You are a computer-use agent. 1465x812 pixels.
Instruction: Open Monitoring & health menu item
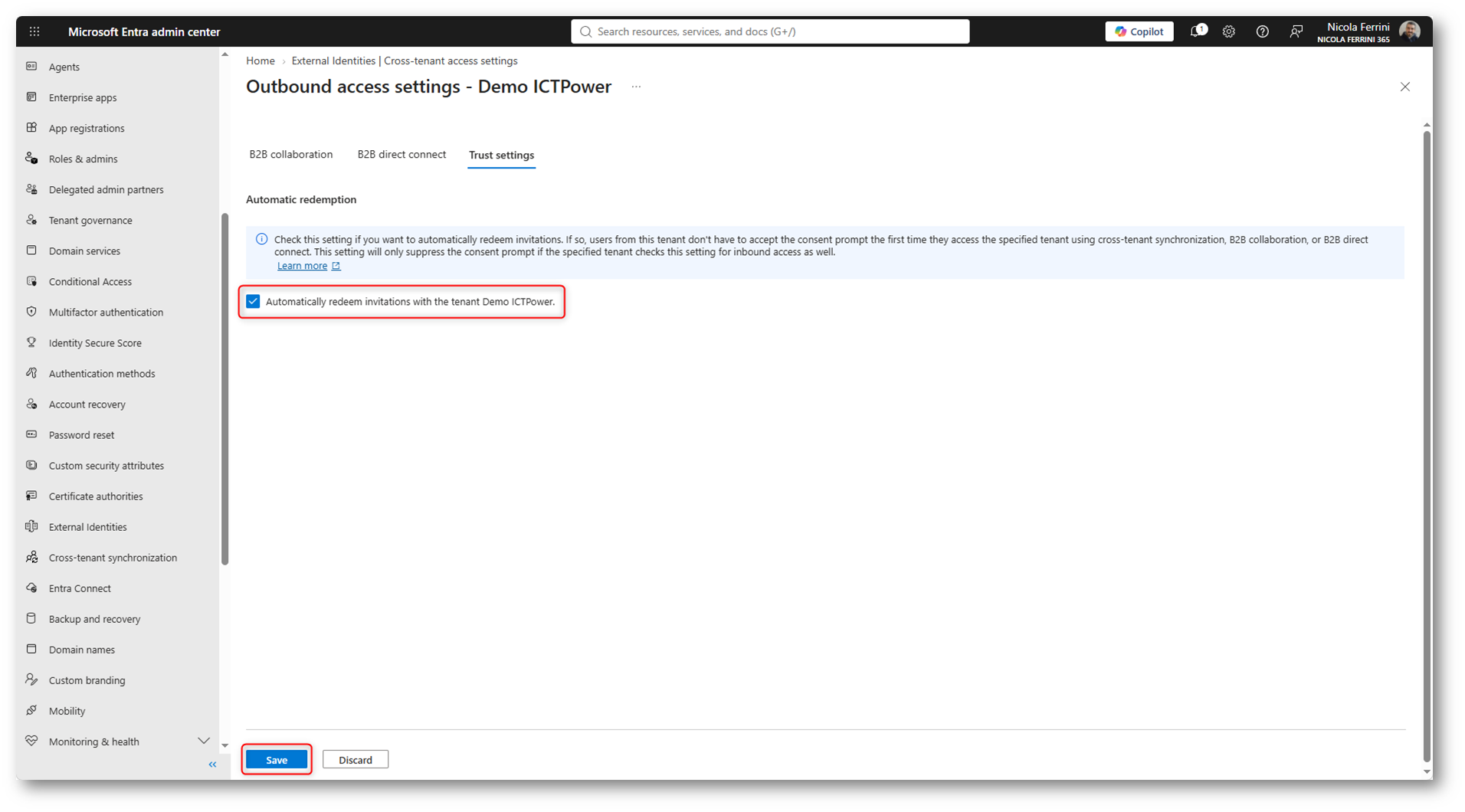click(94, 742)
